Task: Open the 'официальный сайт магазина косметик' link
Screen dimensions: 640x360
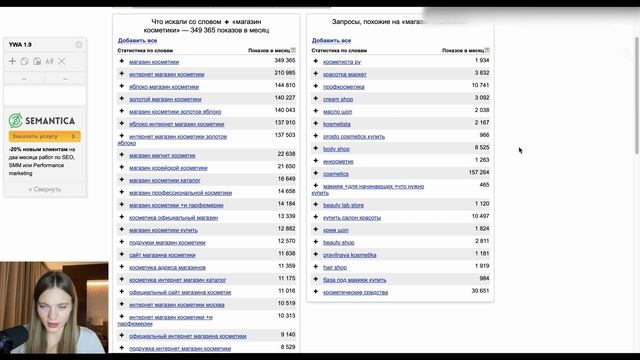Action: [x=180, y=292]
